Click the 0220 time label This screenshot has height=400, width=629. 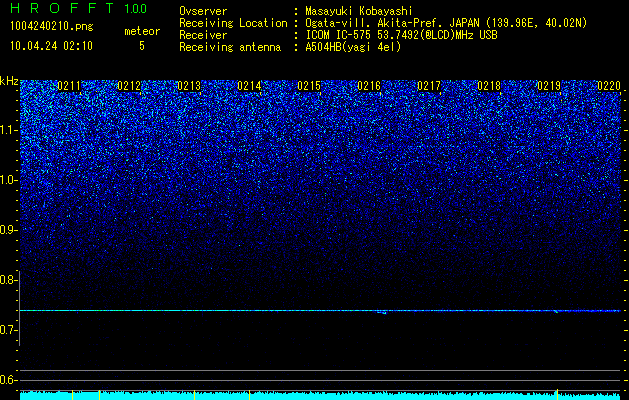(609, 86)
